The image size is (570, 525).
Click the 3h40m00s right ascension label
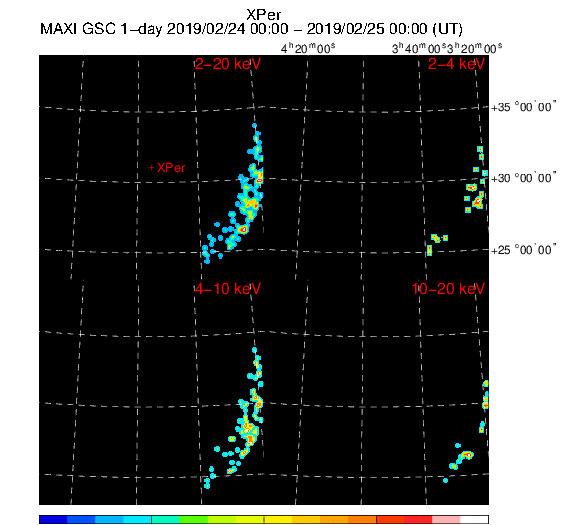pos(419,48)
